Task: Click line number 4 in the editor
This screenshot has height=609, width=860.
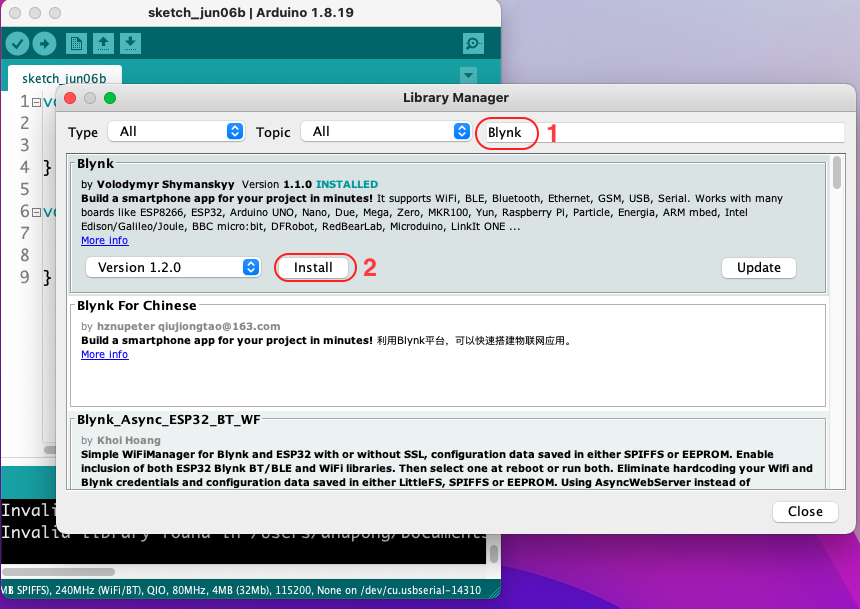Action: pos(25,167)
